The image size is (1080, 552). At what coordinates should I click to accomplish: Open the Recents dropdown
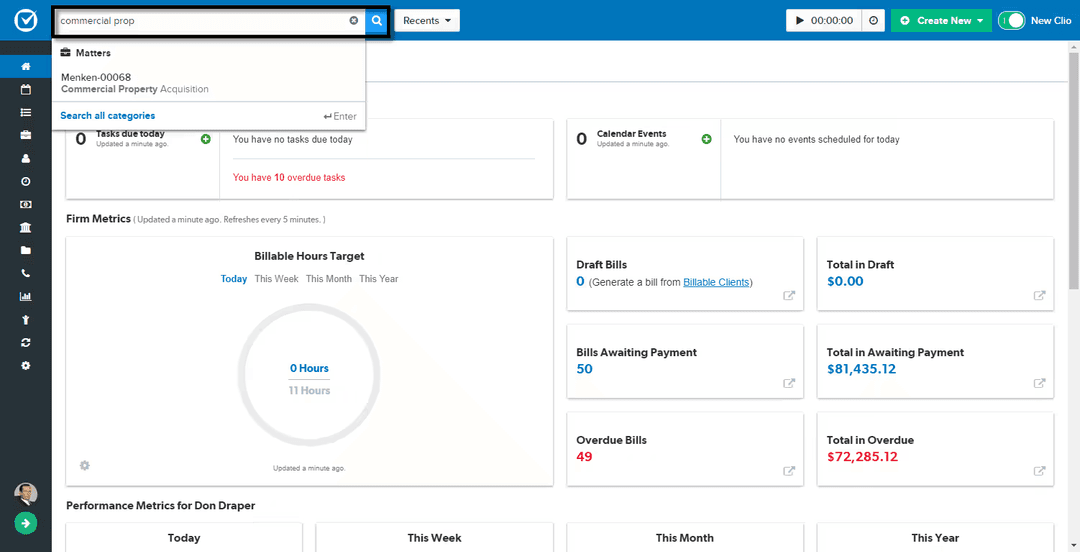coord(427,21)
